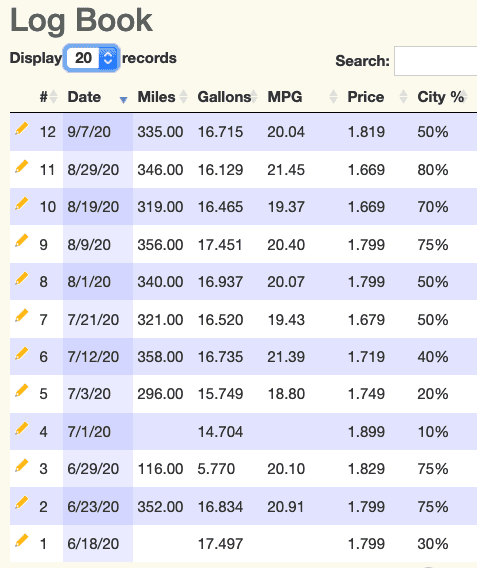Screen dimensions: 477x568
Task: Click City % value 20%
Action: (x=433, y=394)
